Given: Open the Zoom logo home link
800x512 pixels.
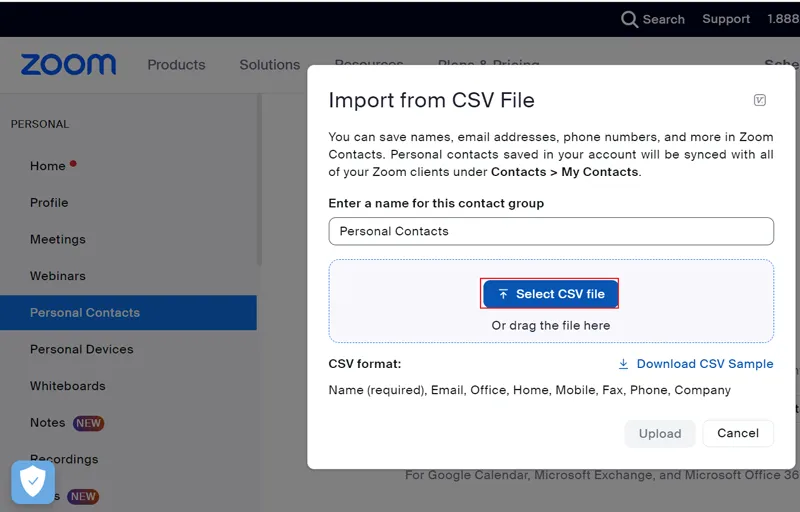Looking at the screenshot, I should pos(68,65).
